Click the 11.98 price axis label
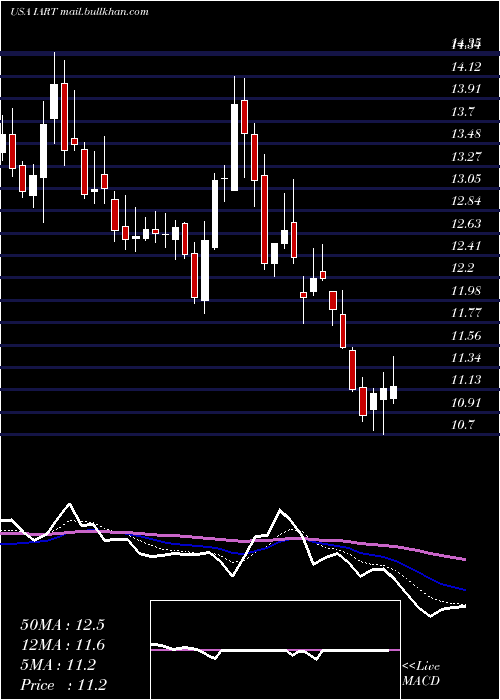The image size is (500, 700). [x=466, y=291]
